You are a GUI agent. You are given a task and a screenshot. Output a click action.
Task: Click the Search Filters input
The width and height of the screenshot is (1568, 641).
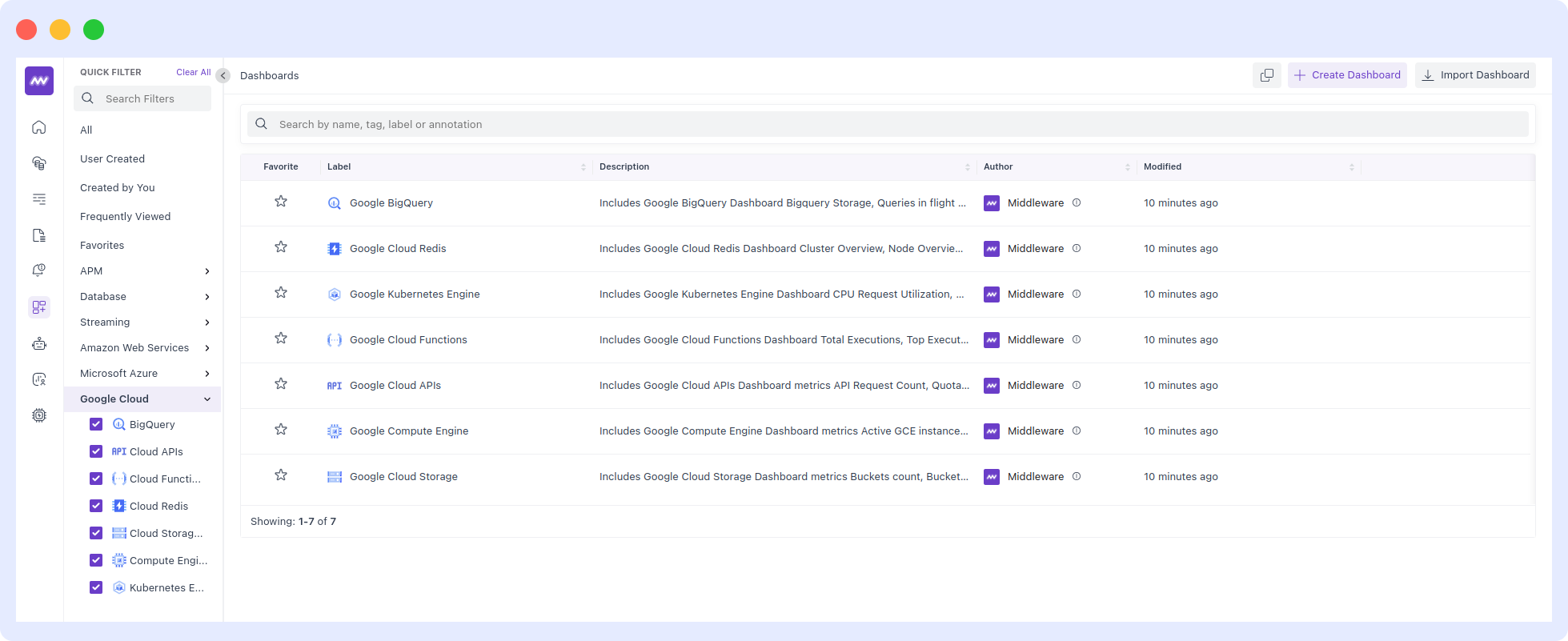click(142, 98)
